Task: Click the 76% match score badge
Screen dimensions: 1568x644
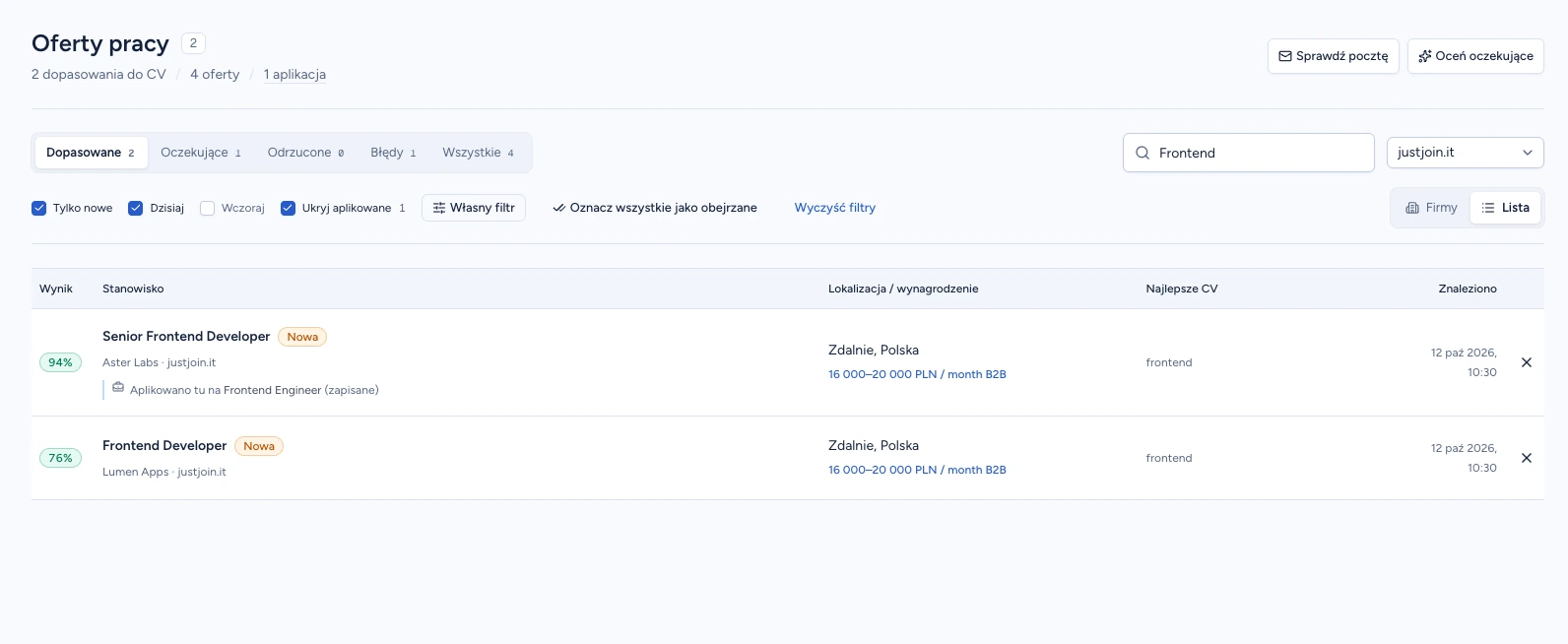Action: pyautogui.click(x=61, y=458)
